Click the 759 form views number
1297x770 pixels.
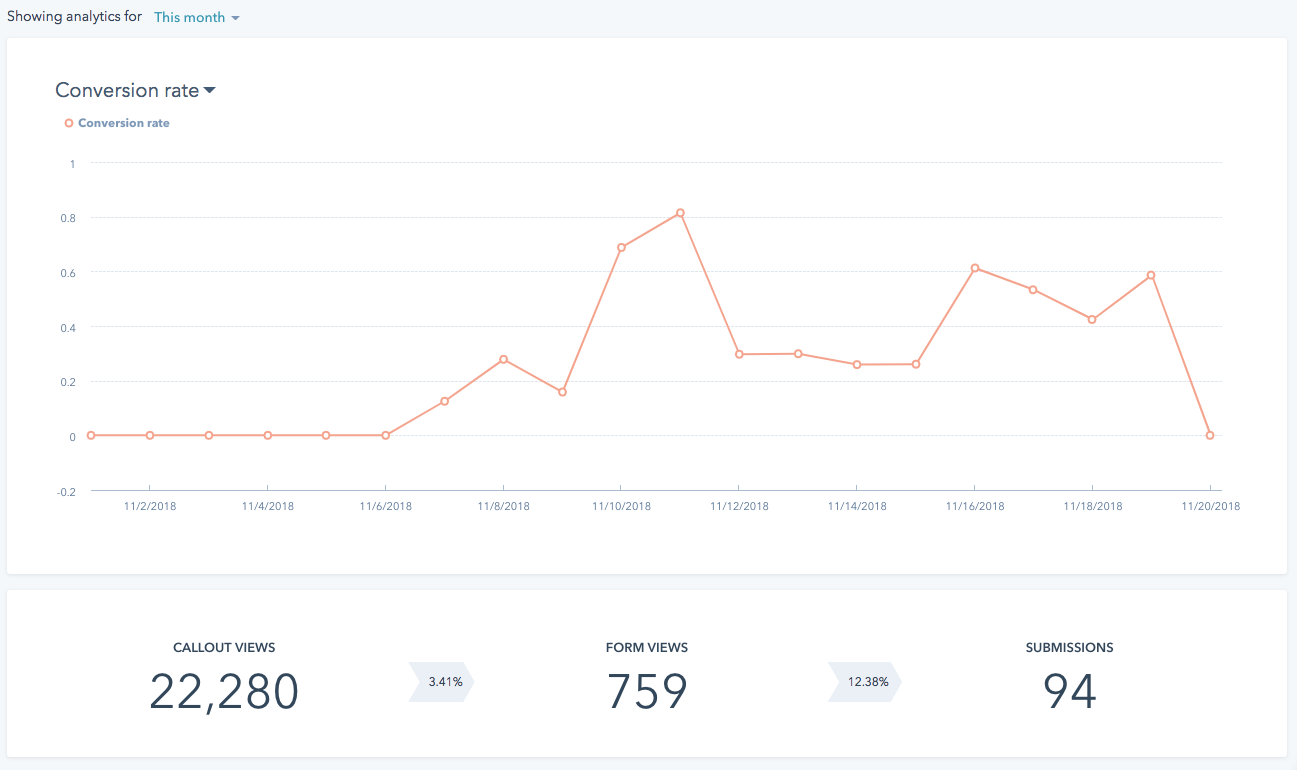click(647, 692)
